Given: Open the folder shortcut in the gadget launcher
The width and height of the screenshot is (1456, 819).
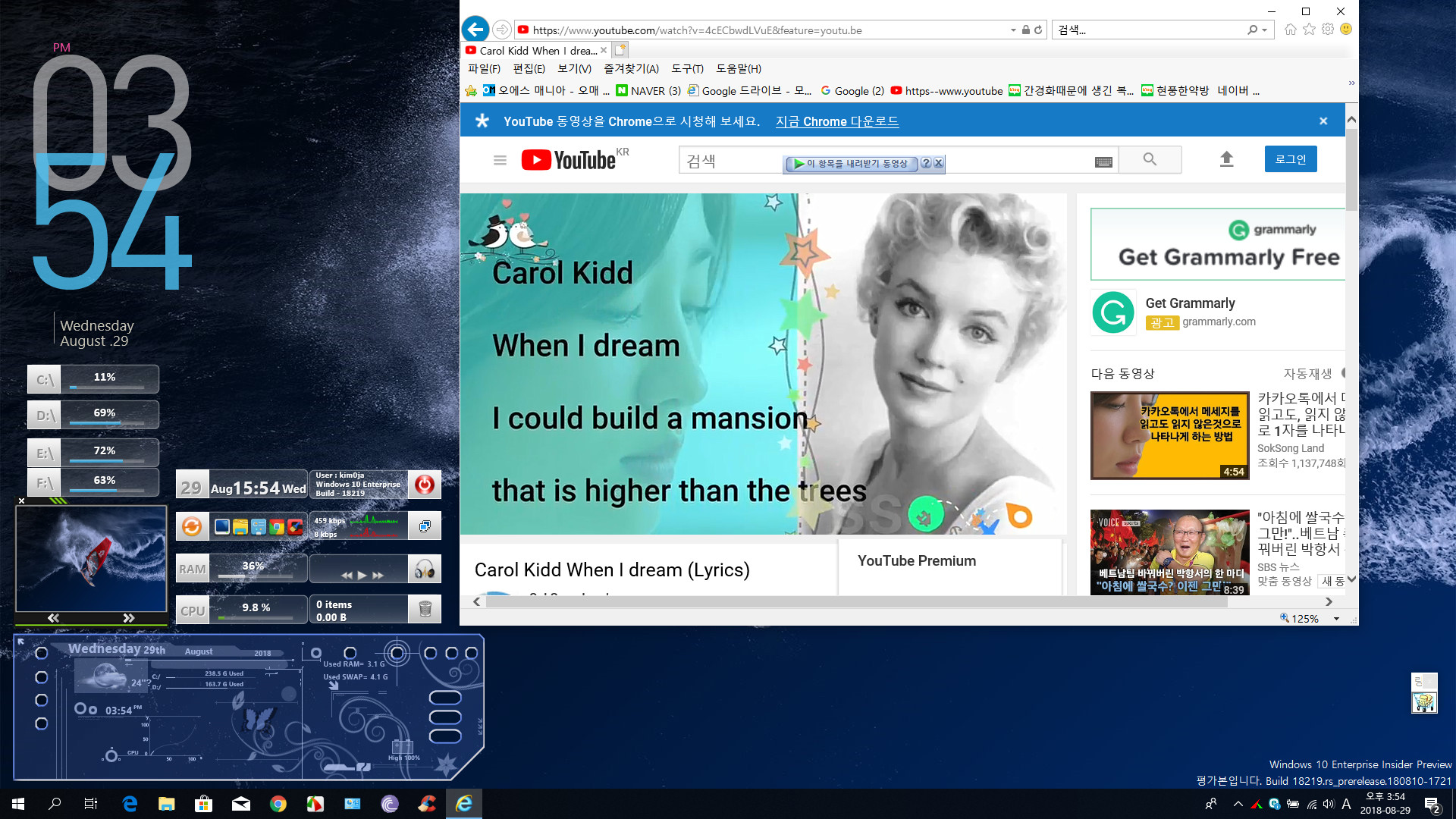Looking at the screenshot, I should click(240, 527).
